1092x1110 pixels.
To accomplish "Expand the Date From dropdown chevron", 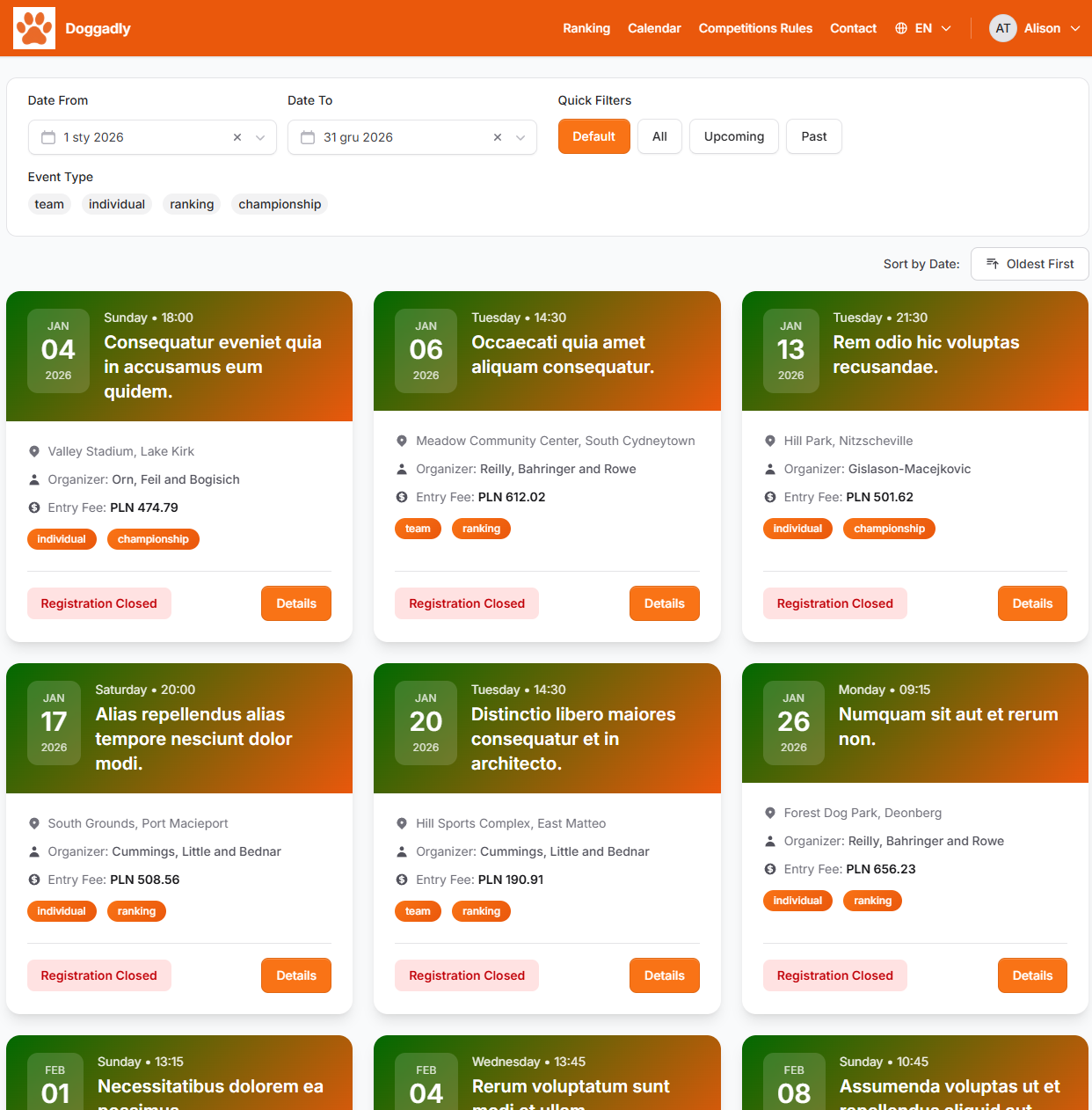I will (x=260, y=137).
